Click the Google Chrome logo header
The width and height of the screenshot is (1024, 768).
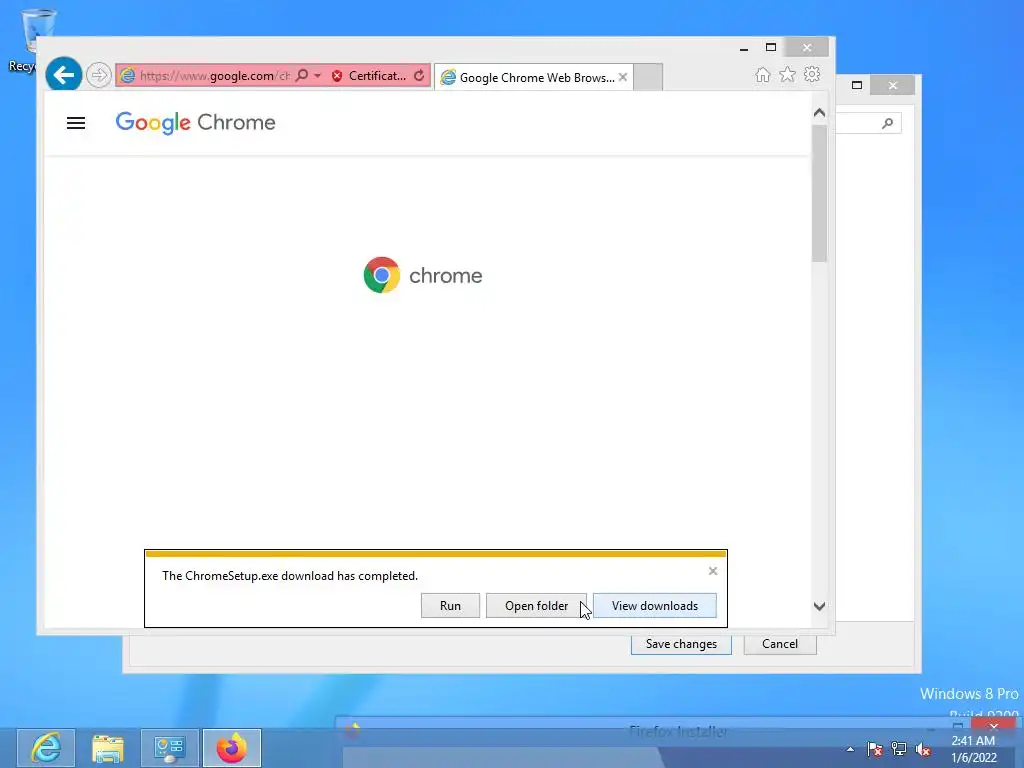[195, 122]
